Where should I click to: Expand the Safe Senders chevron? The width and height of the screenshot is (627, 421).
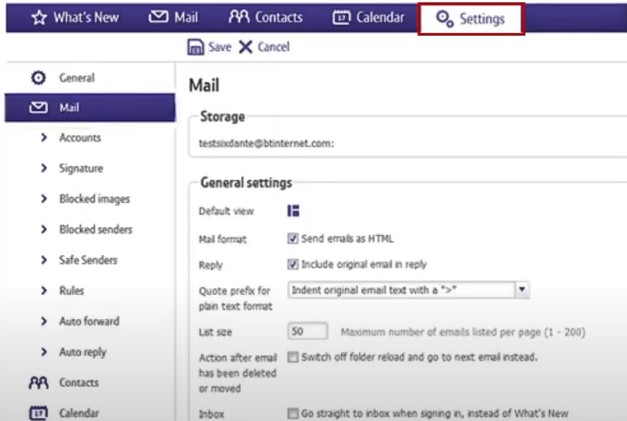(44, 260)
